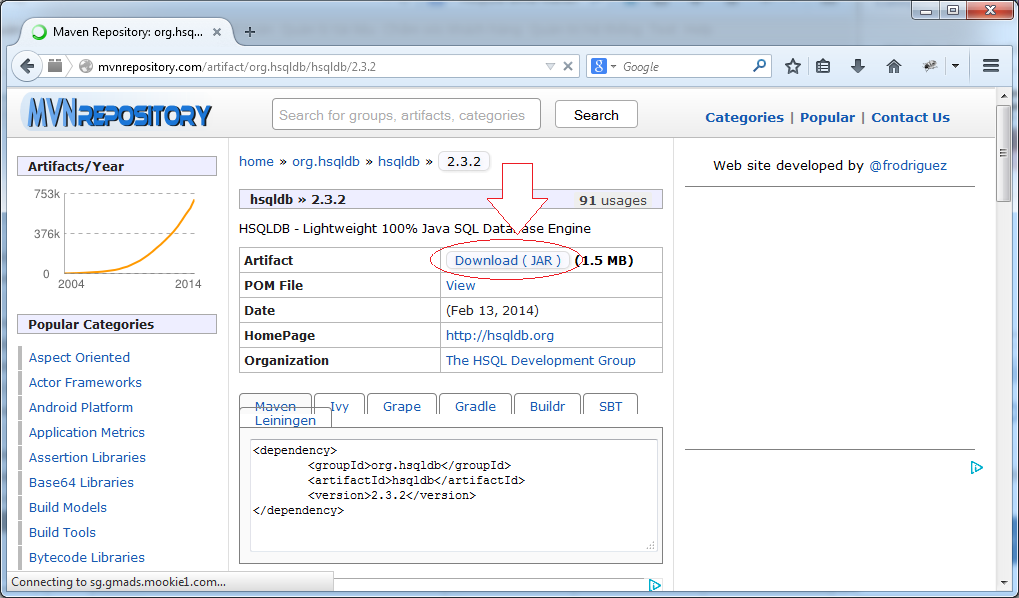Open a new tab with plus button

click(x=250, y=32)
